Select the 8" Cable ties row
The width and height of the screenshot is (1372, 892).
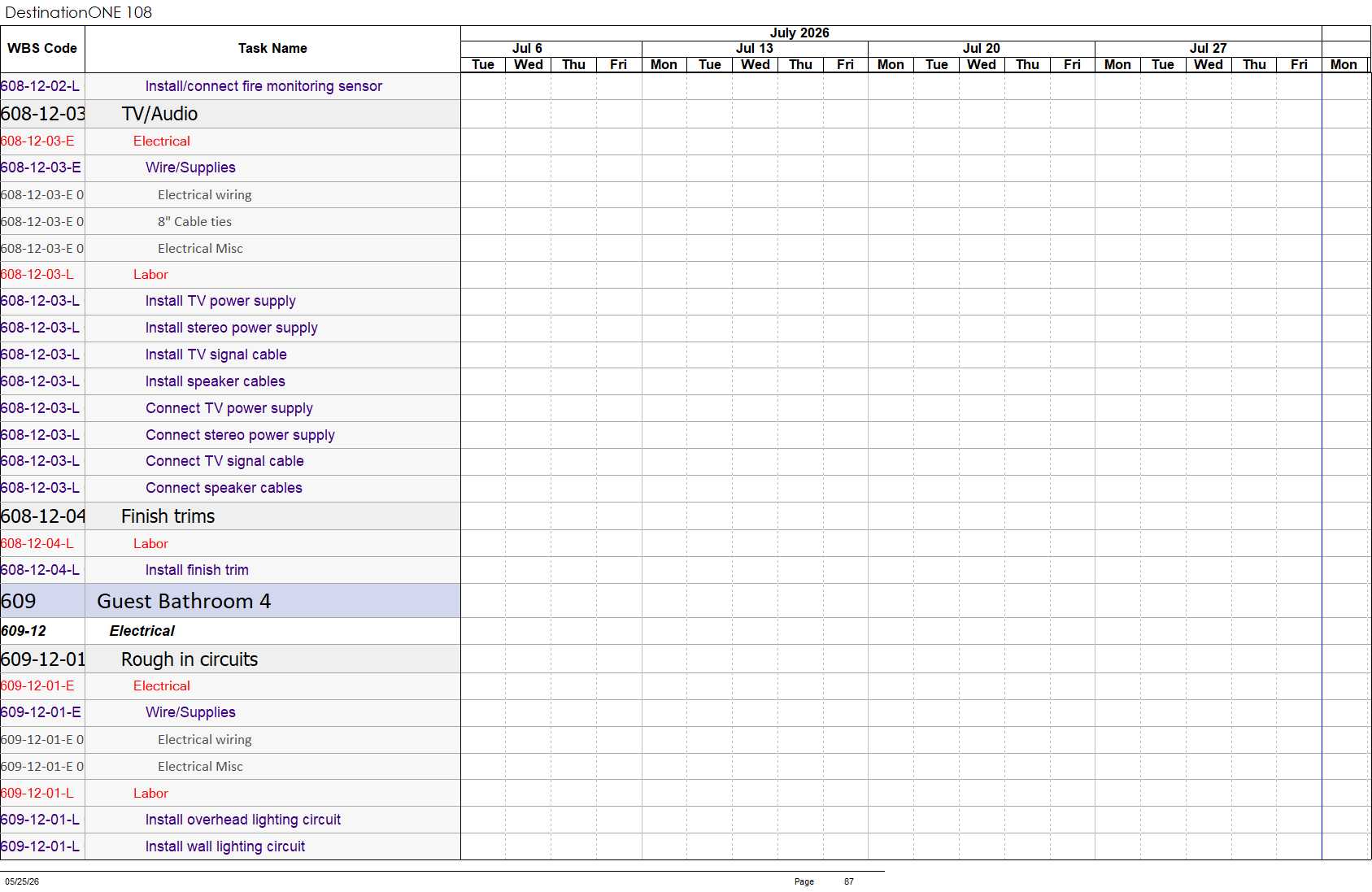pos(194,222)
